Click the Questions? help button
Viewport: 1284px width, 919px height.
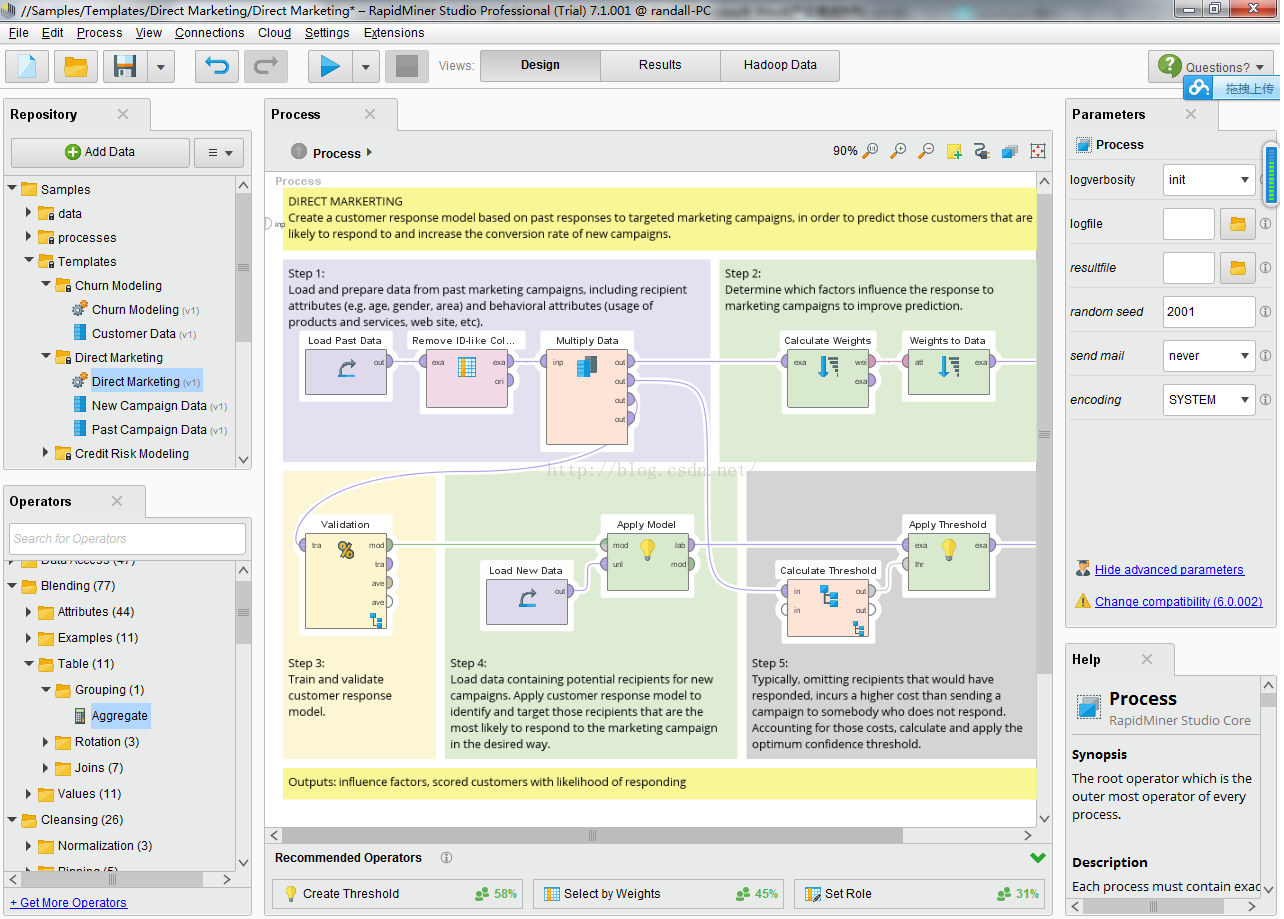coord(1211,67)
